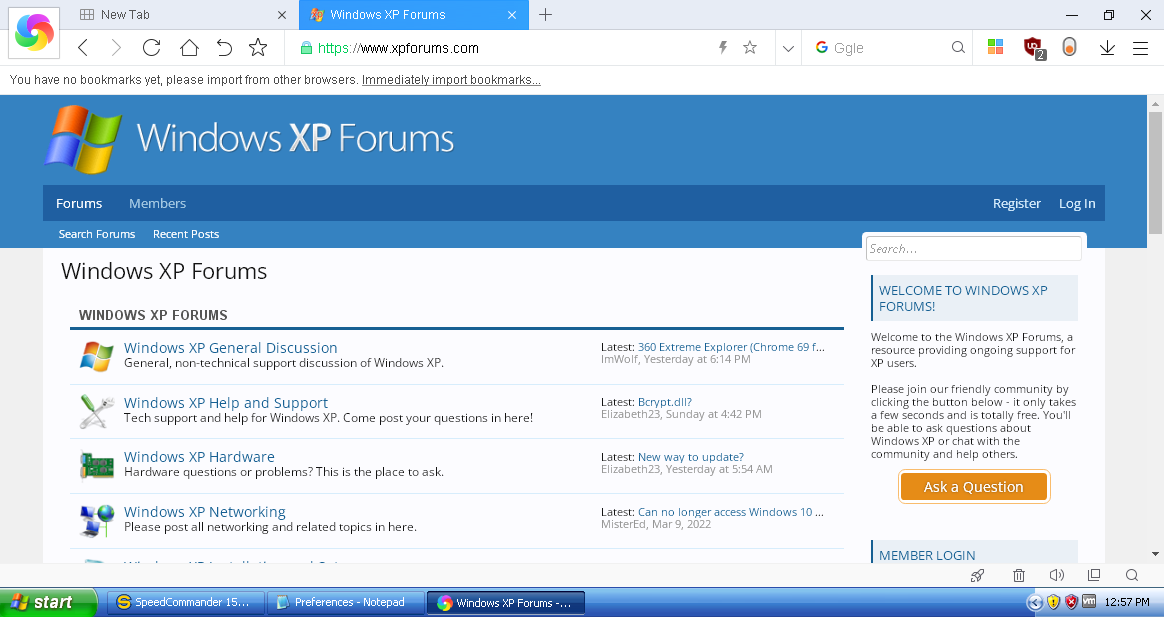Open favorites with the toolbar star icon

click(x=258, y=48)
